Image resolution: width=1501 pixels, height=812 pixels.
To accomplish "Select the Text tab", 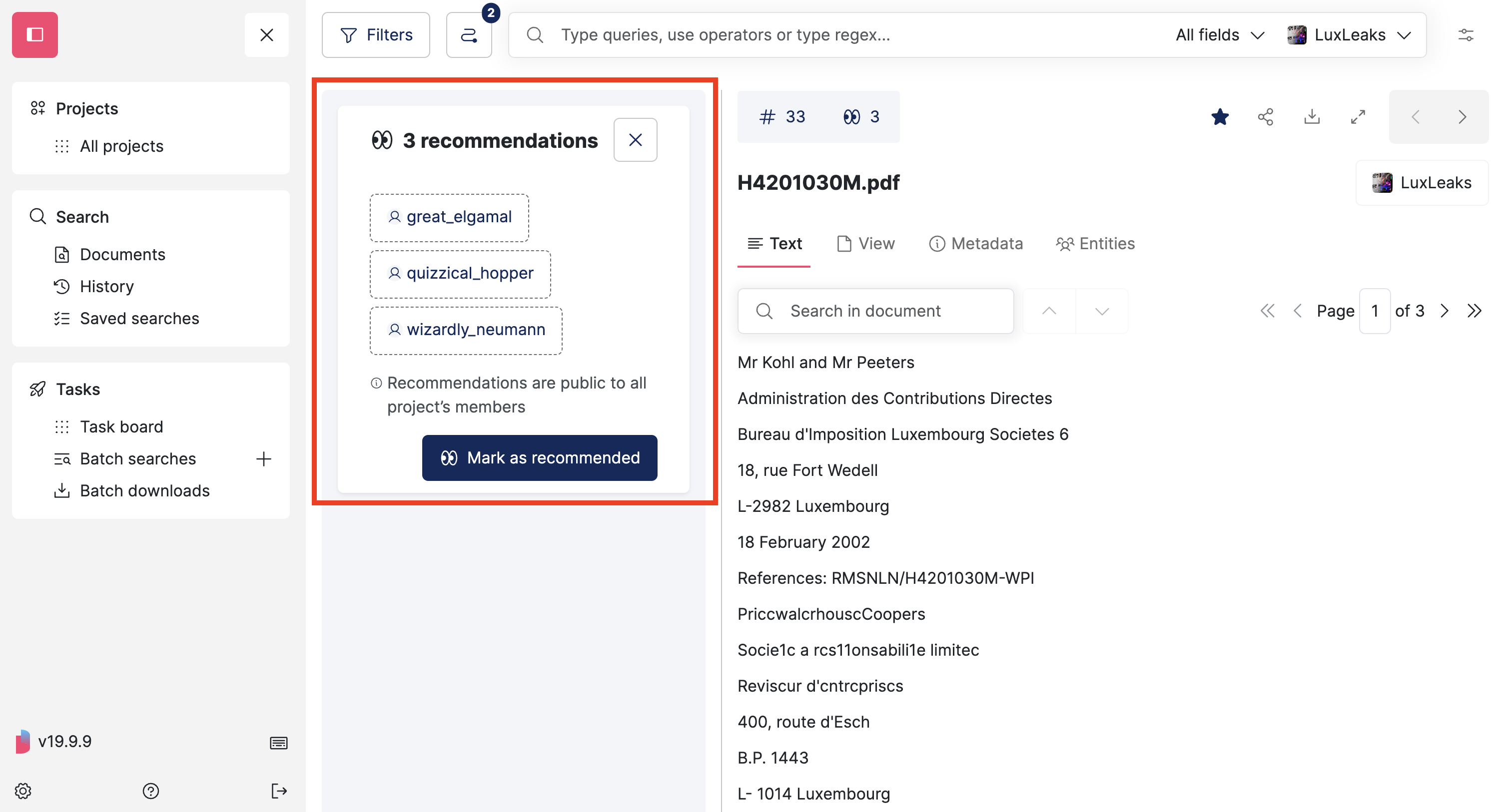I will coord(774,244).
